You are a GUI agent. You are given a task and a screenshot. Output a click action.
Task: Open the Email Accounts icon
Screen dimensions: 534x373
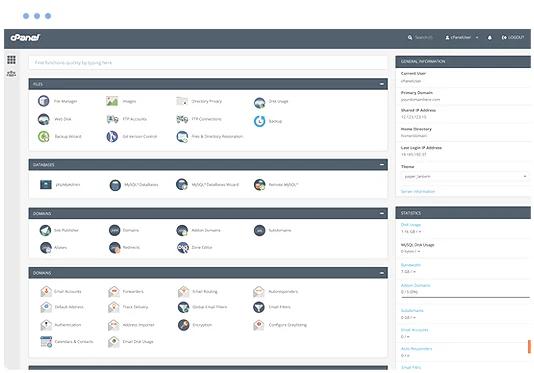pyautogui.click(x=46, y=291)
